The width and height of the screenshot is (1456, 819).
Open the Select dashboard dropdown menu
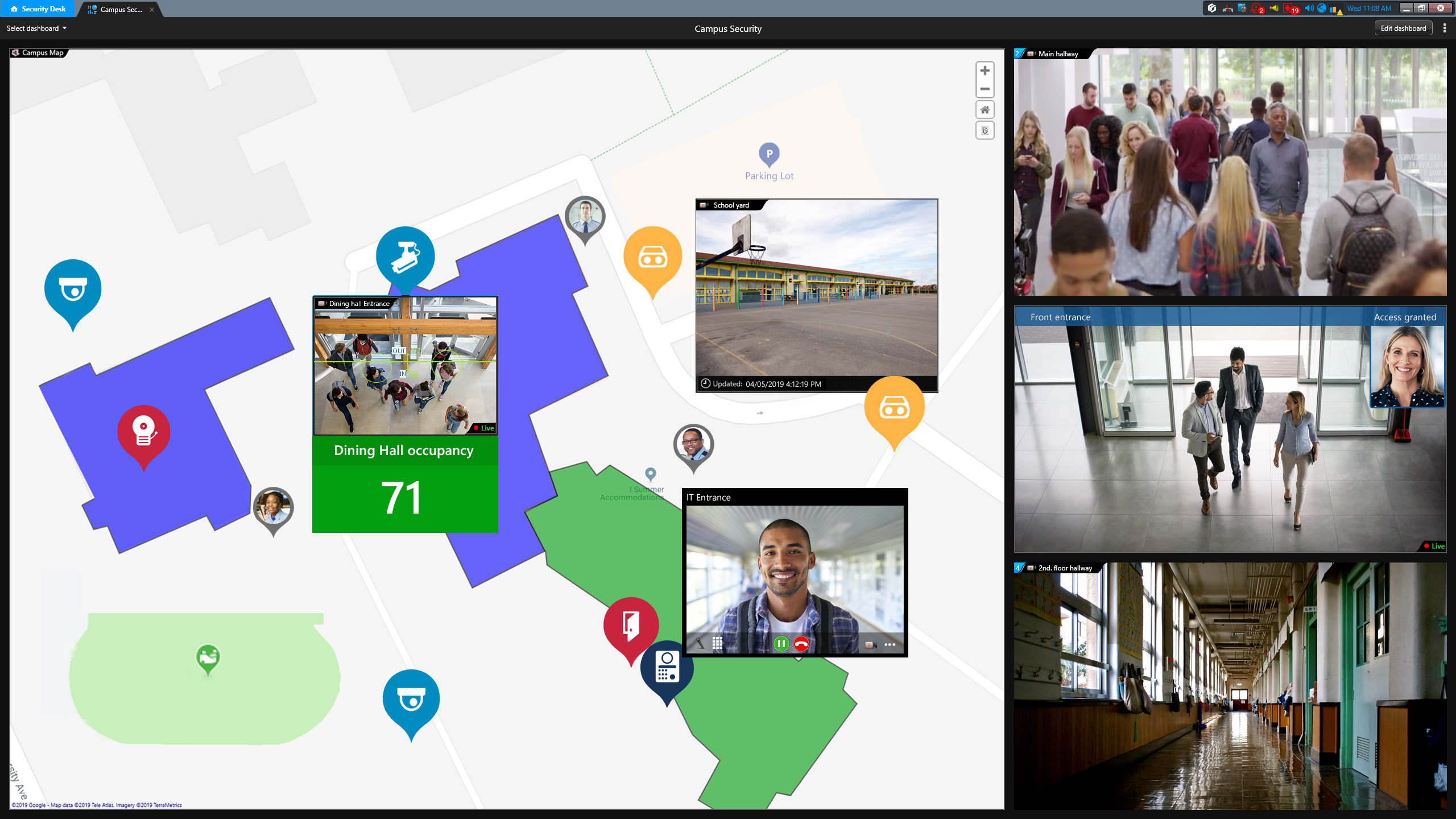pos(35,28)
